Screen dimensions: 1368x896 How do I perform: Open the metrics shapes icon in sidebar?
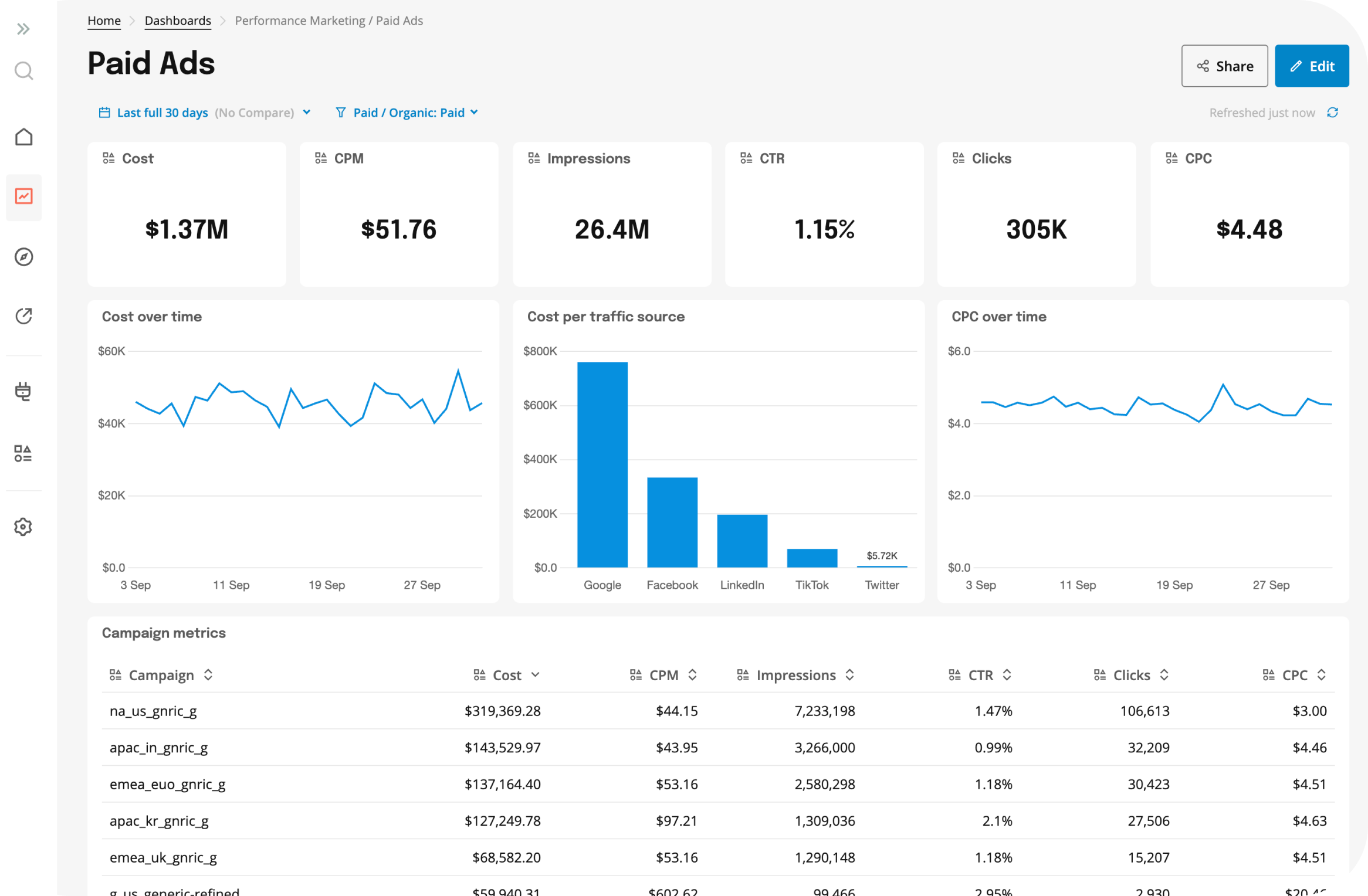(23, 453)
